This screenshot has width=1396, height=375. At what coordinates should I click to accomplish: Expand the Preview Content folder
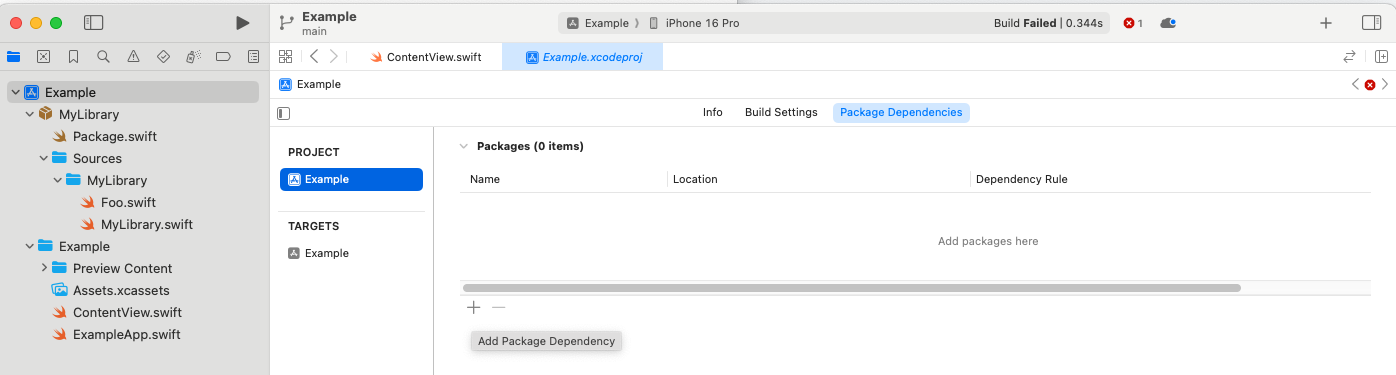43,268
